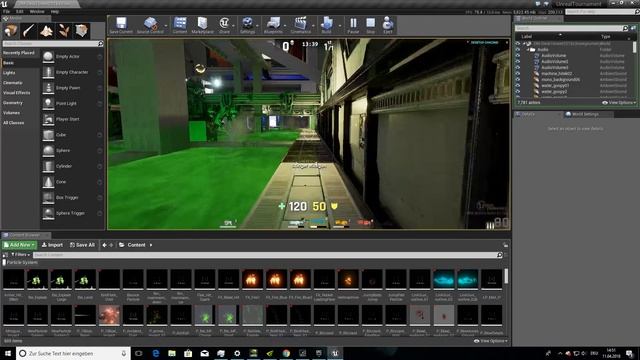Open Content Browser View Options dropdown
640x360 pixels.
coord(491,341)
